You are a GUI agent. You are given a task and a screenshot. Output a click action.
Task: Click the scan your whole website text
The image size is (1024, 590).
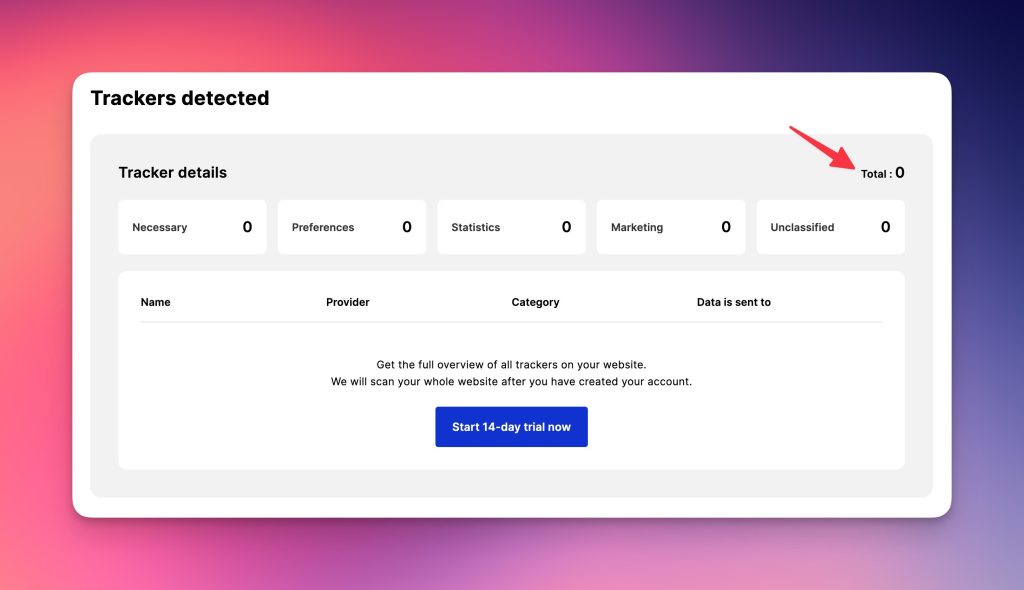[x=511, y=382]
